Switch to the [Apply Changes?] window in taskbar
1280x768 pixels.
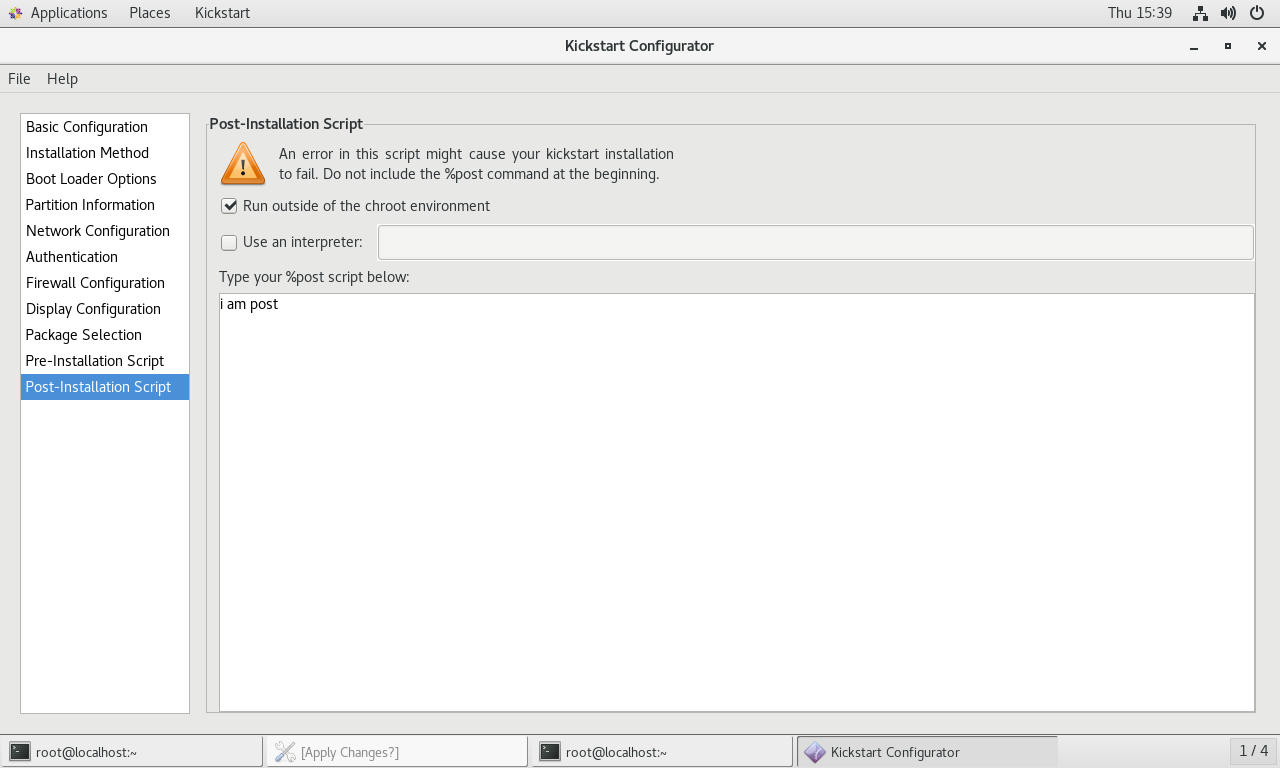point(397,752)
